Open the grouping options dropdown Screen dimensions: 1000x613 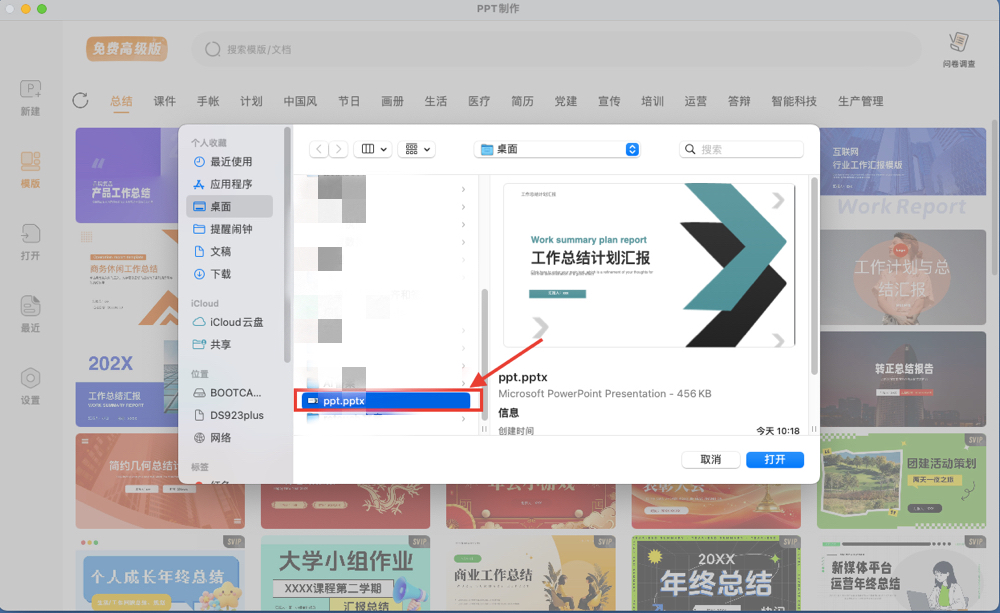click(x=416, y=148)
